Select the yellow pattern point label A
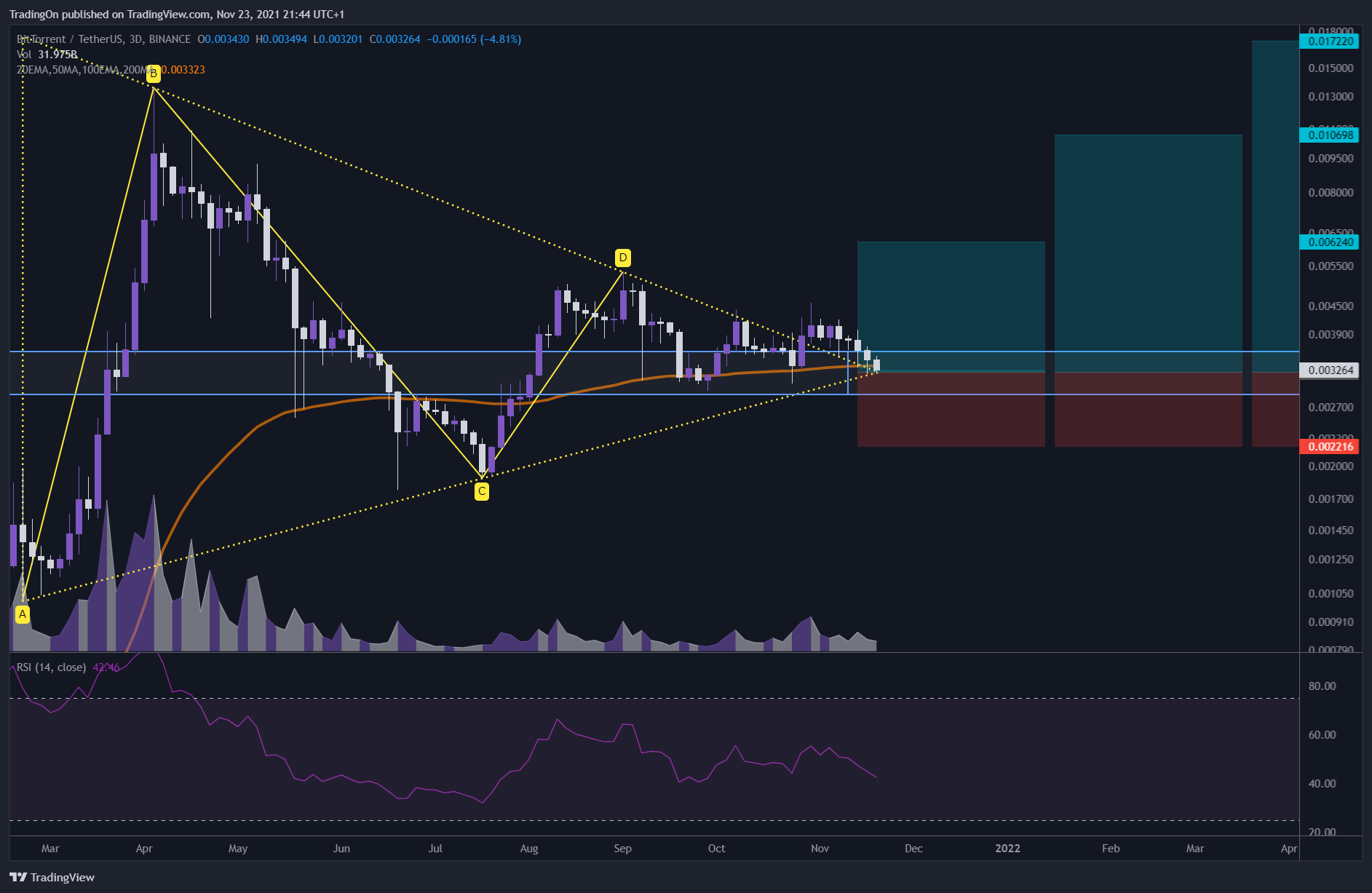The image size is (1372, 893). 23,614
